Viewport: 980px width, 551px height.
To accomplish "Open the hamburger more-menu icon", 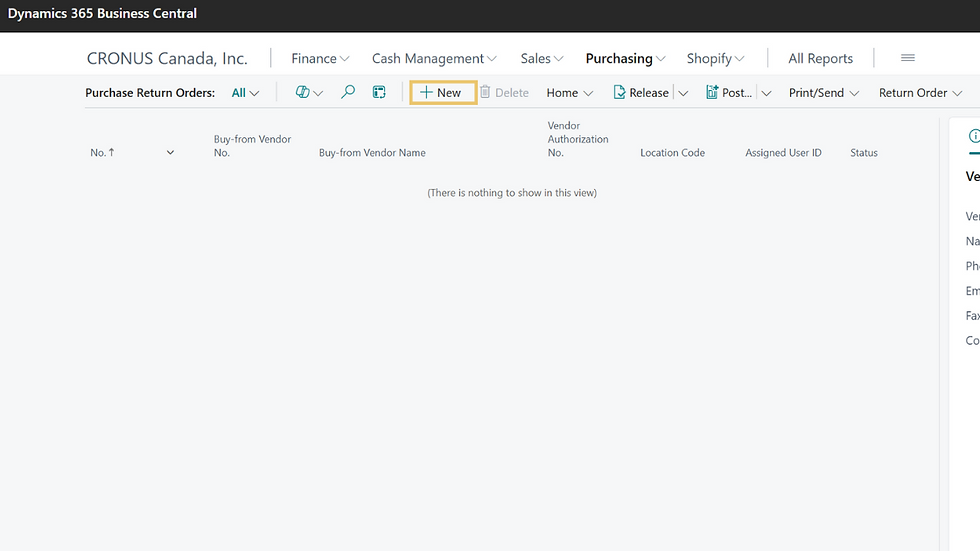I will (x=908, y=57).
